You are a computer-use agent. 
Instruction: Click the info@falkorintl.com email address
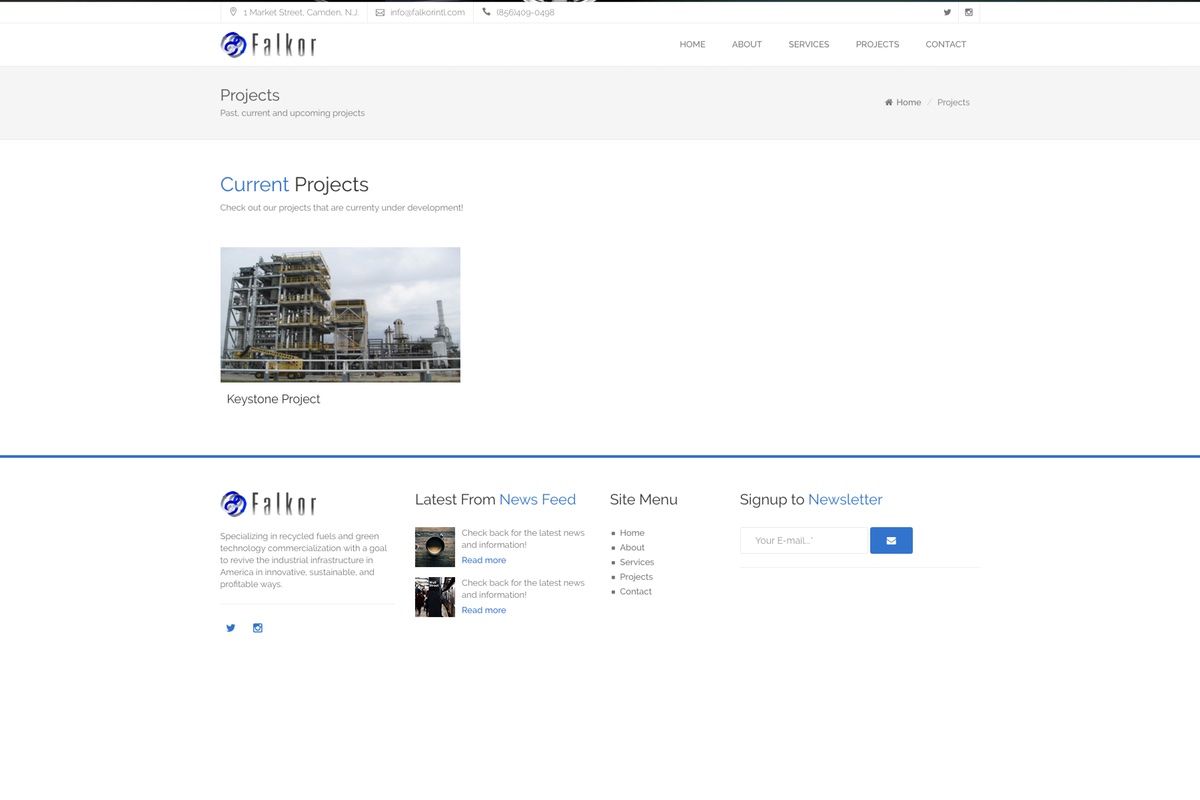point(427,13)
